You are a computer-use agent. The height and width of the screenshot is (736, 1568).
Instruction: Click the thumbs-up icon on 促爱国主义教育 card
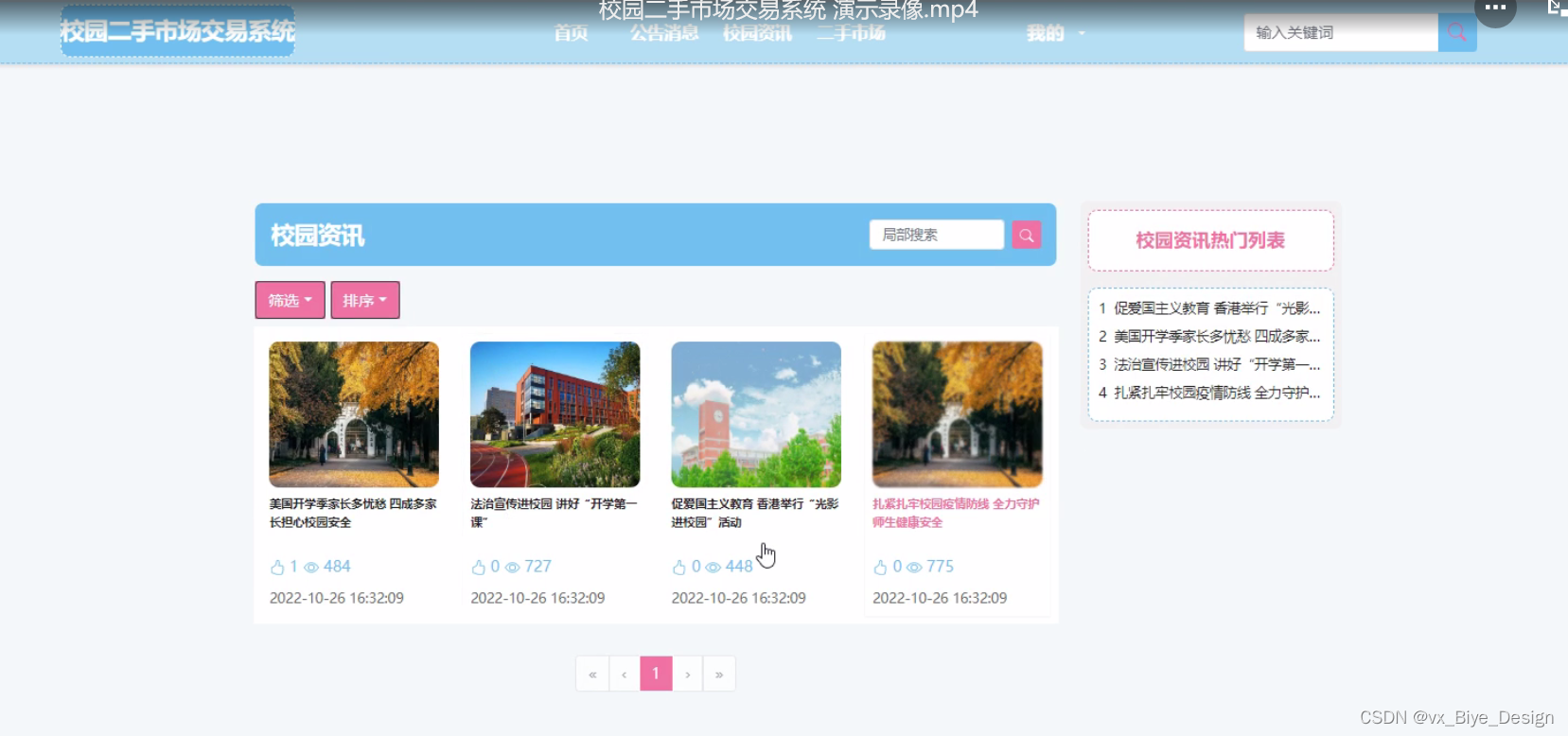coord(678,567)
